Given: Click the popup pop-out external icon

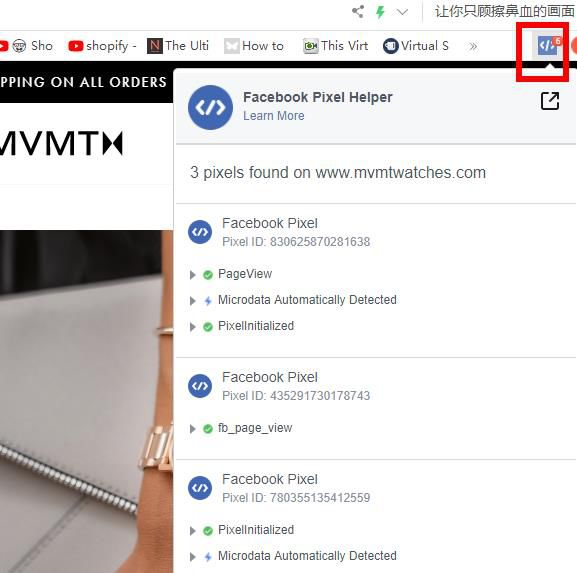Looking at the screenshot, I should (550, 101).
